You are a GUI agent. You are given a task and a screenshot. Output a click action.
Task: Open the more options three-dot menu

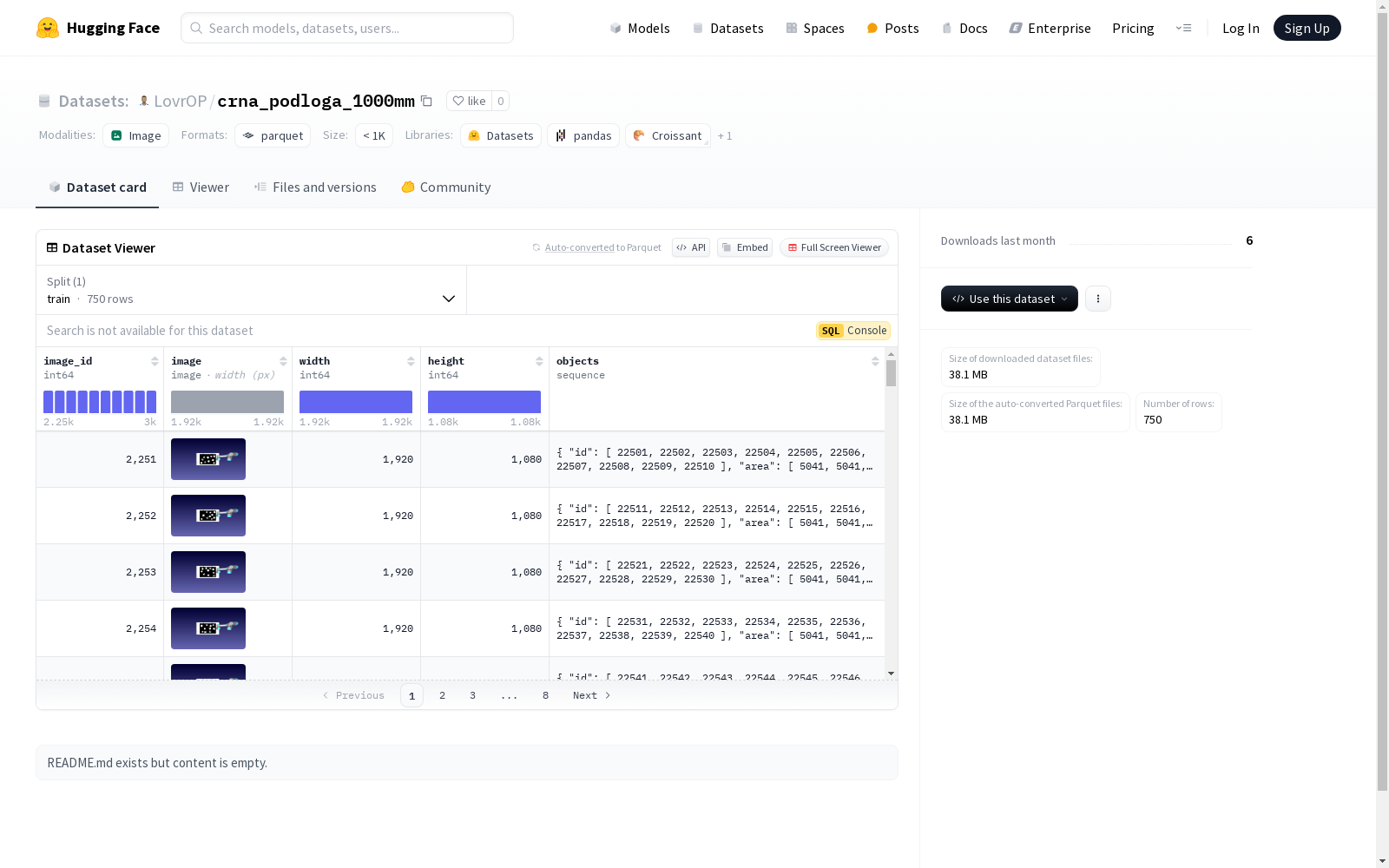[1098, 299]
